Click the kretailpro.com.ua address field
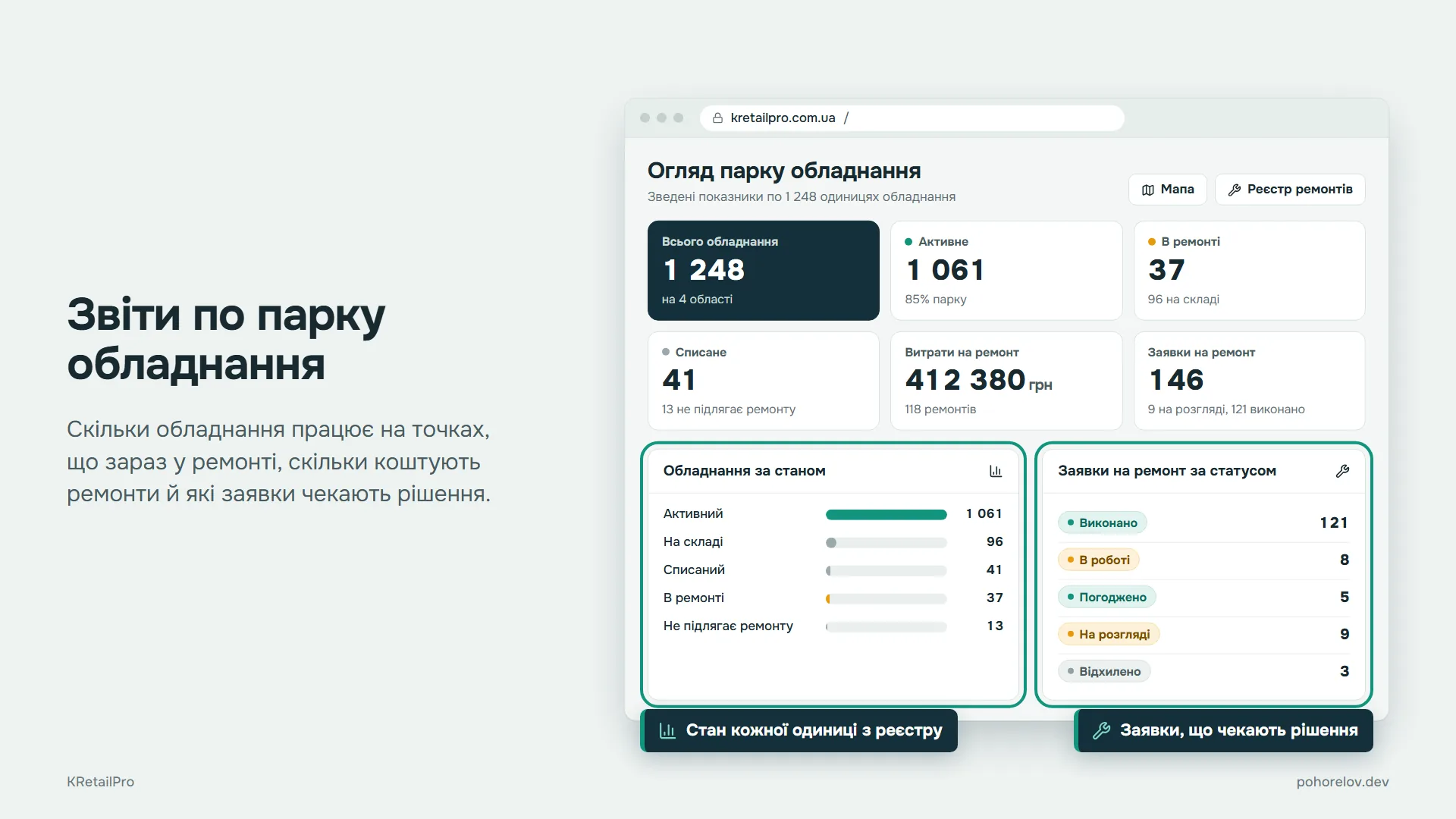Image resolution: width=1456 pixels, height=819 pixels. (912, 118)
